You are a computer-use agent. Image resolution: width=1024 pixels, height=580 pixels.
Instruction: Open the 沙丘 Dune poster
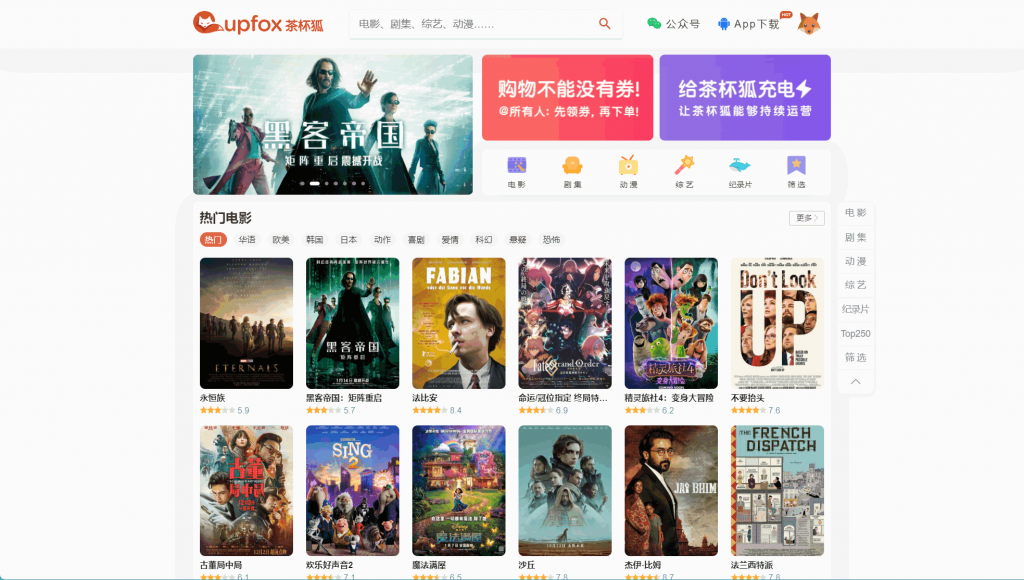coord(565,491)
